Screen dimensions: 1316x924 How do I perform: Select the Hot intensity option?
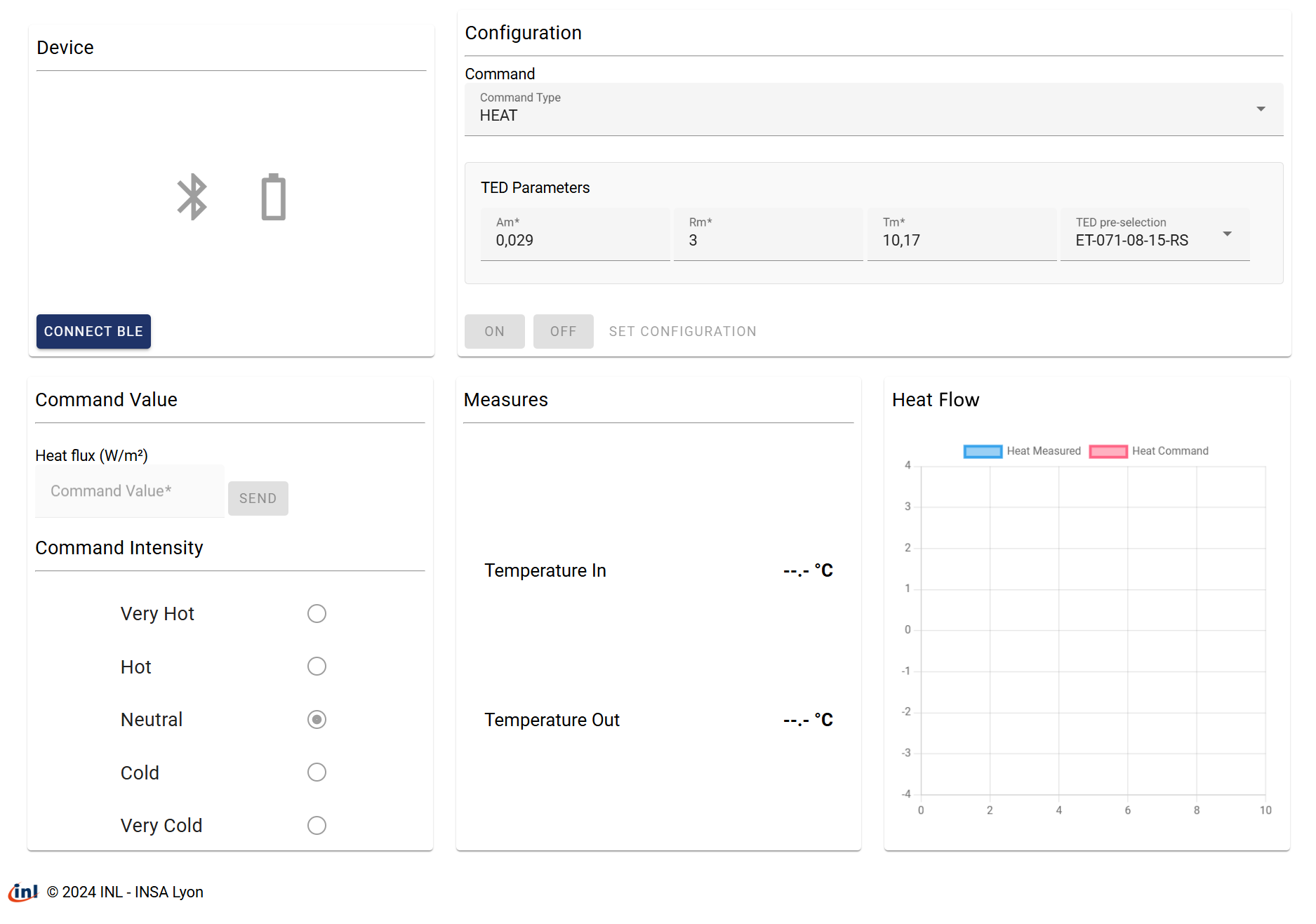pos(317,667)
